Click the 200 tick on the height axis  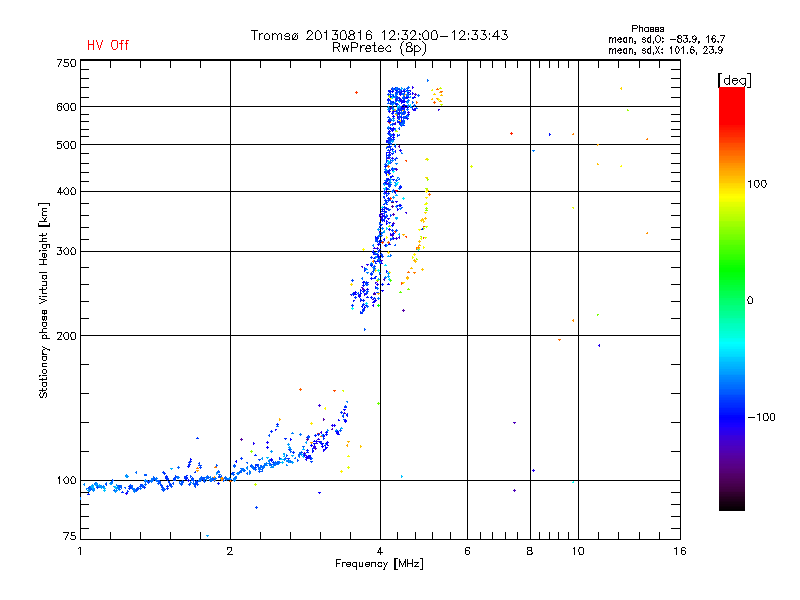[66, 336]
